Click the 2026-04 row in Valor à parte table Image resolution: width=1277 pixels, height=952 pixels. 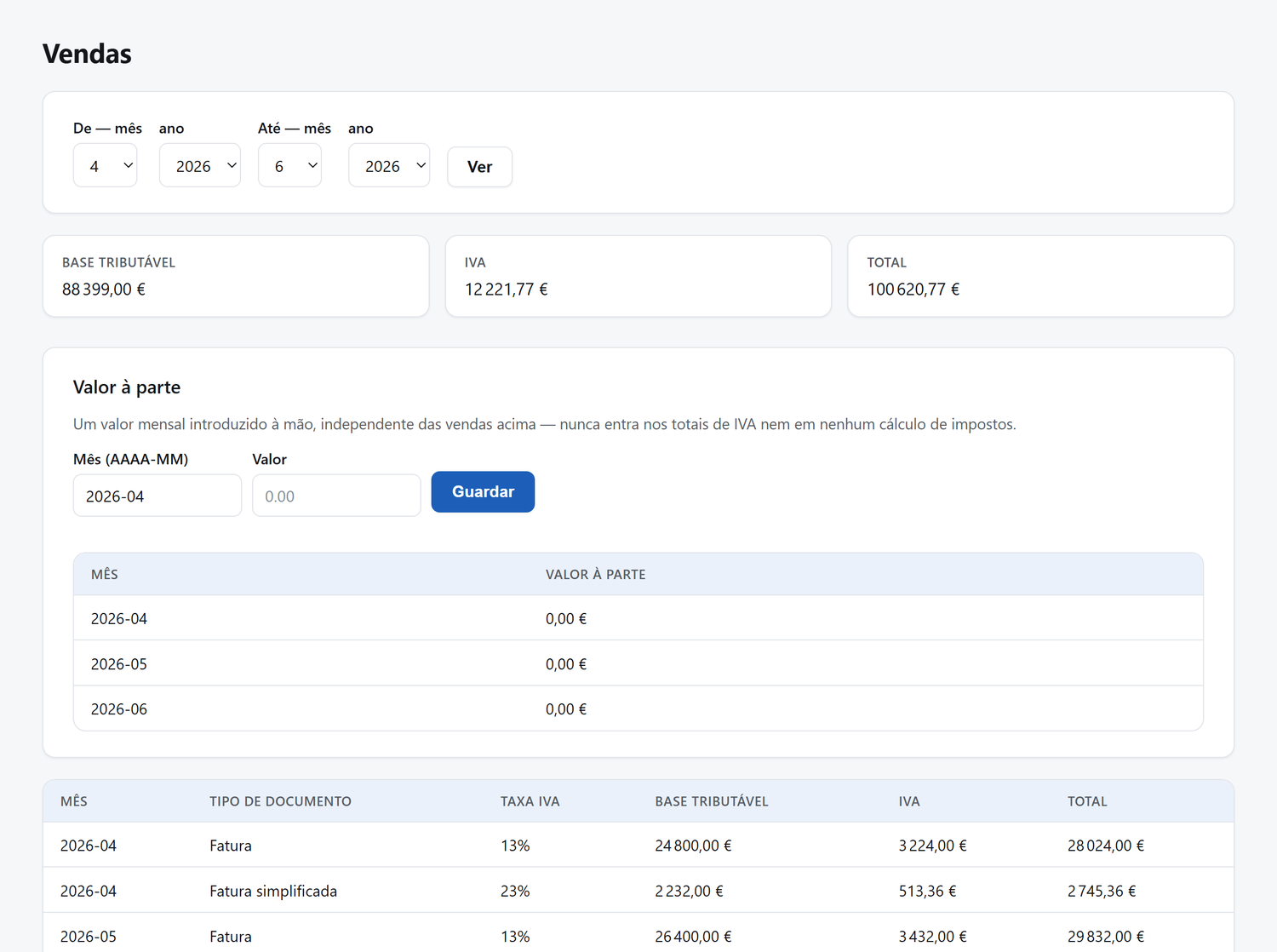[638, 618]
